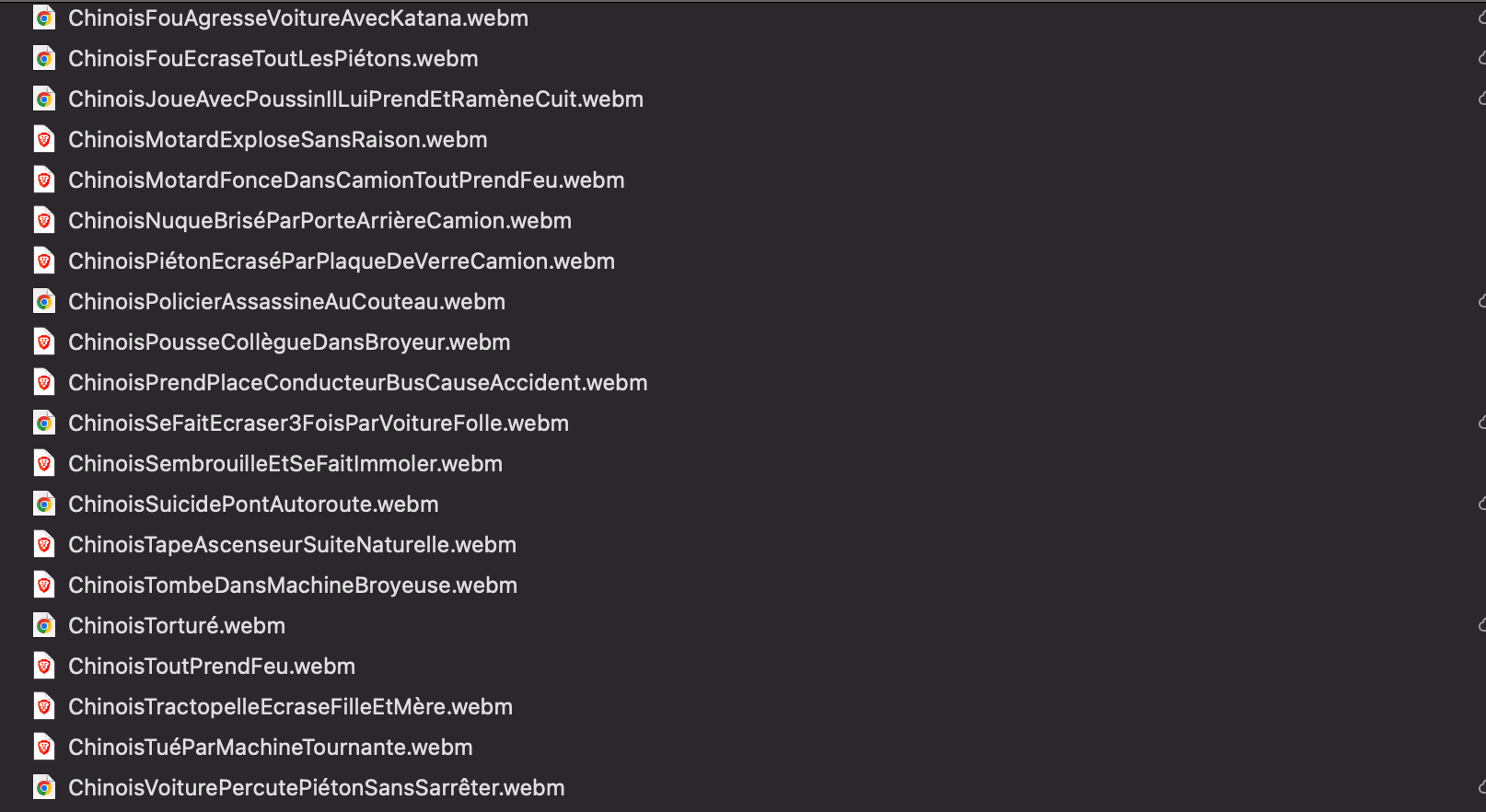
Task: Click the Brave icon beside ChinoisToutPrendFeu.webm
Action: [43, 667]
